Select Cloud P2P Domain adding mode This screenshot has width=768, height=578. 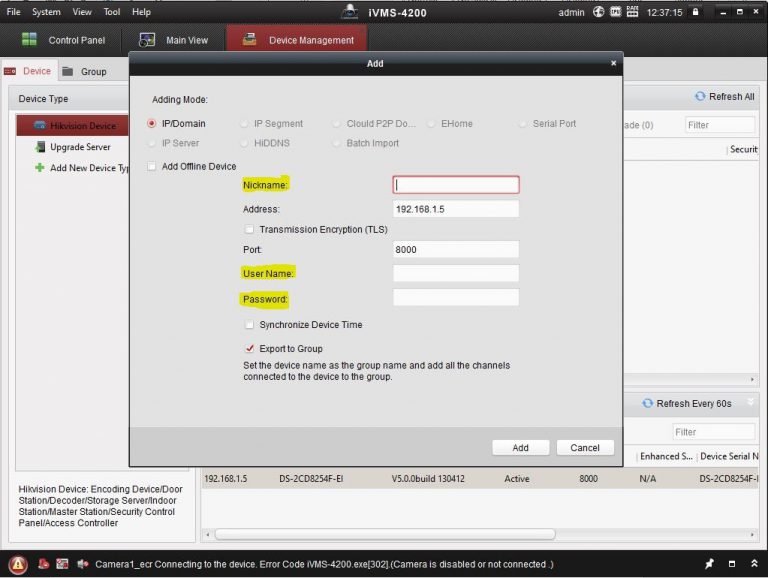[x=336, y=123]
